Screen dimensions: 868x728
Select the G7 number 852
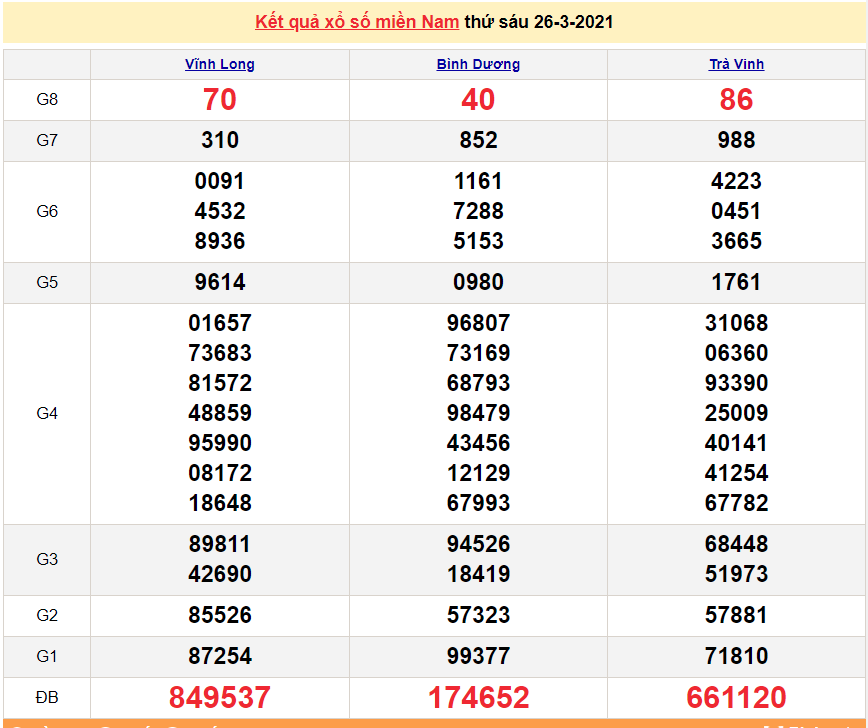point(478,141)
